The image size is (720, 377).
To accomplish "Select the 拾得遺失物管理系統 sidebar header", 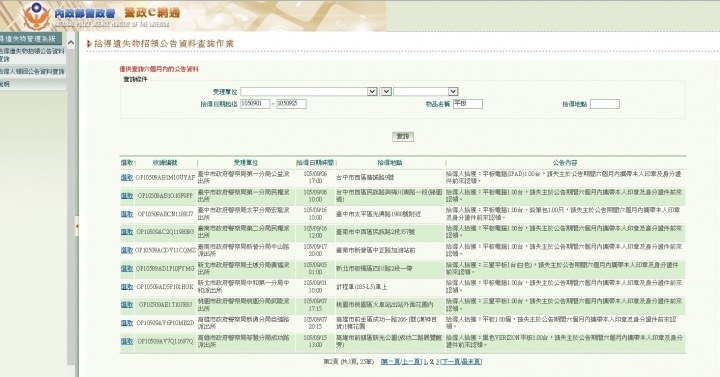I will pos(30,39).
